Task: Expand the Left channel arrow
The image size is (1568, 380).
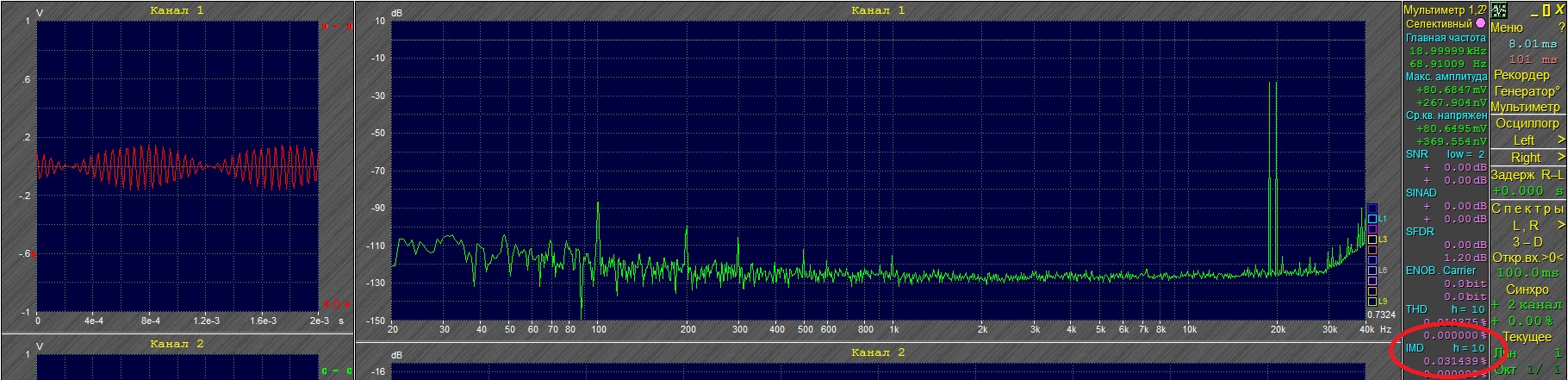Action: click(1560, 140)
